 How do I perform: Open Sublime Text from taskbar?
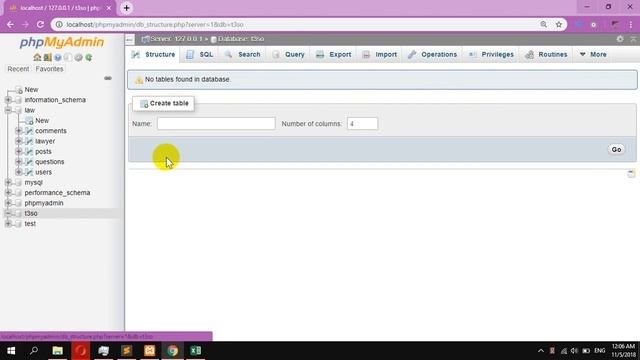pos(127,351)
